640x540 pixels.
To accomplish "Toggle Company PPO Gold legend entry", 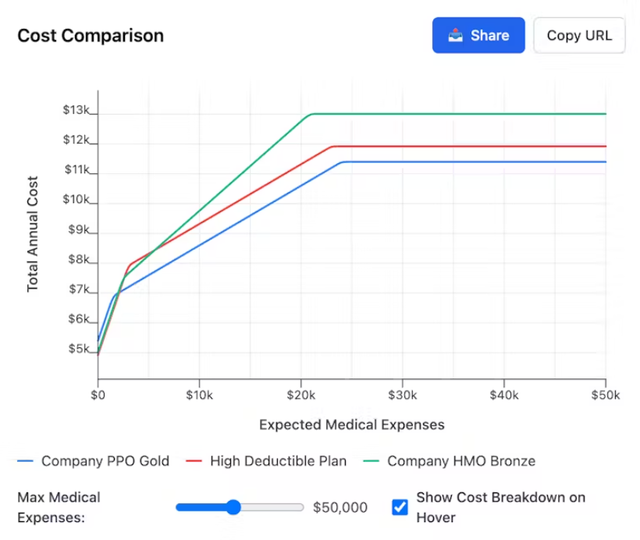I will (x=105, y=461).
